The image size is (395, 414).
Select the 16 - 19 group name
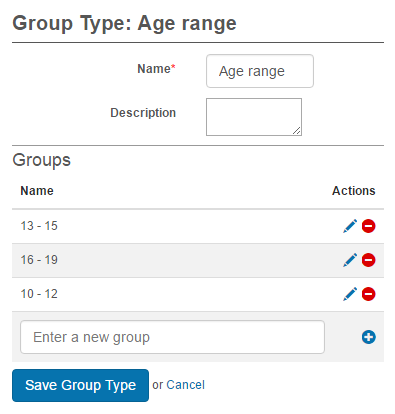tap(39, 260)
